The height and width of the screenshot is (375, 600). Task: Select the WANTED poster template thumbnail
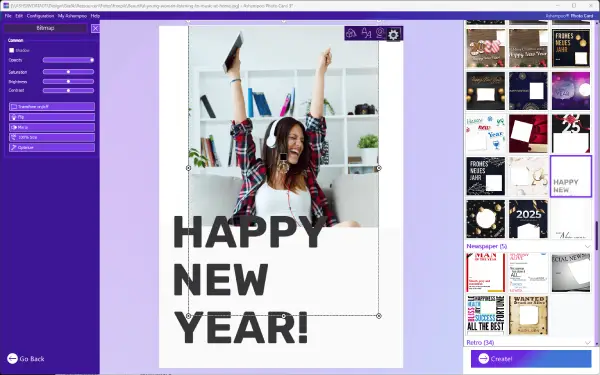(528, 315)
